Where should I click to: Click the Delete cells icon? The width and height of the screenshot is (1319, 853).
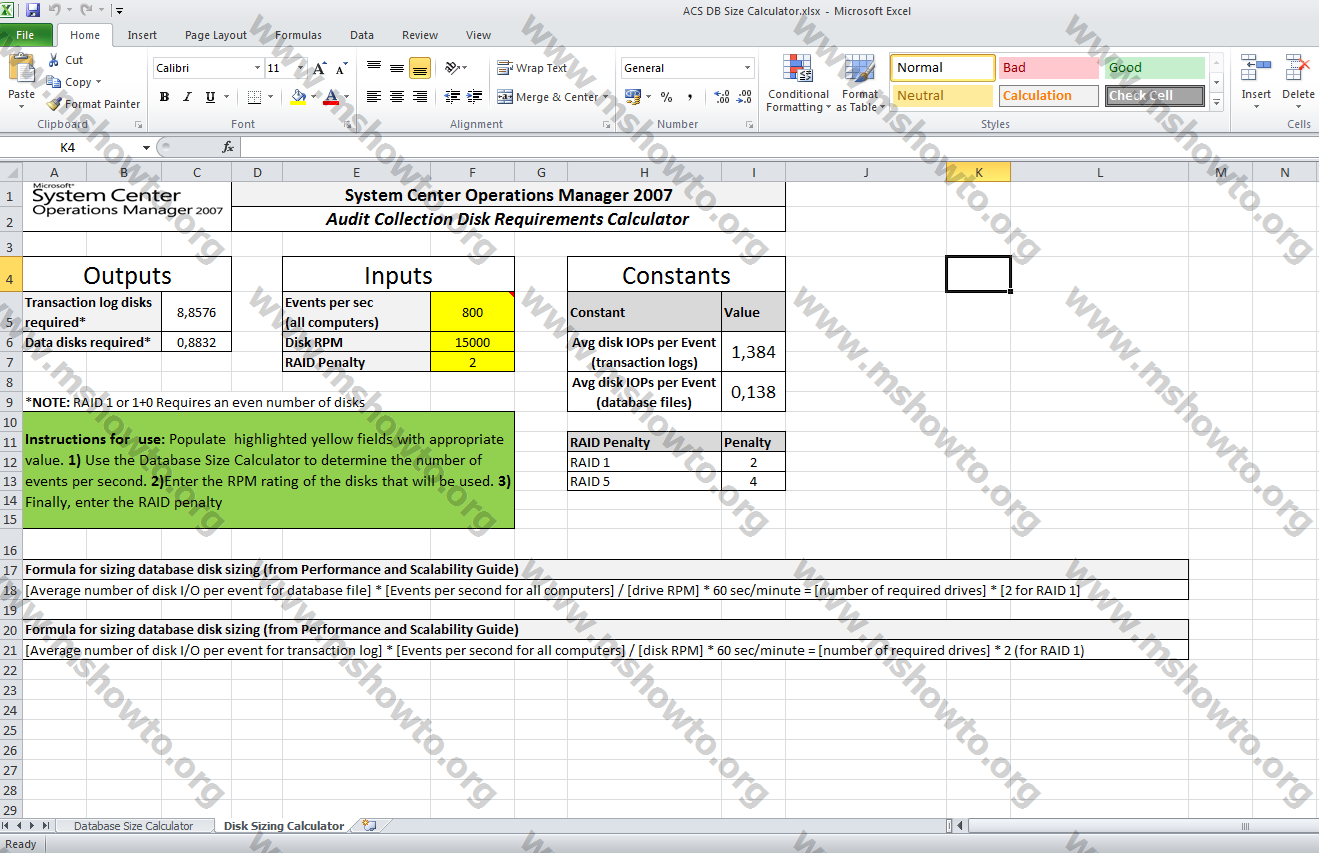click(1298, 70)
